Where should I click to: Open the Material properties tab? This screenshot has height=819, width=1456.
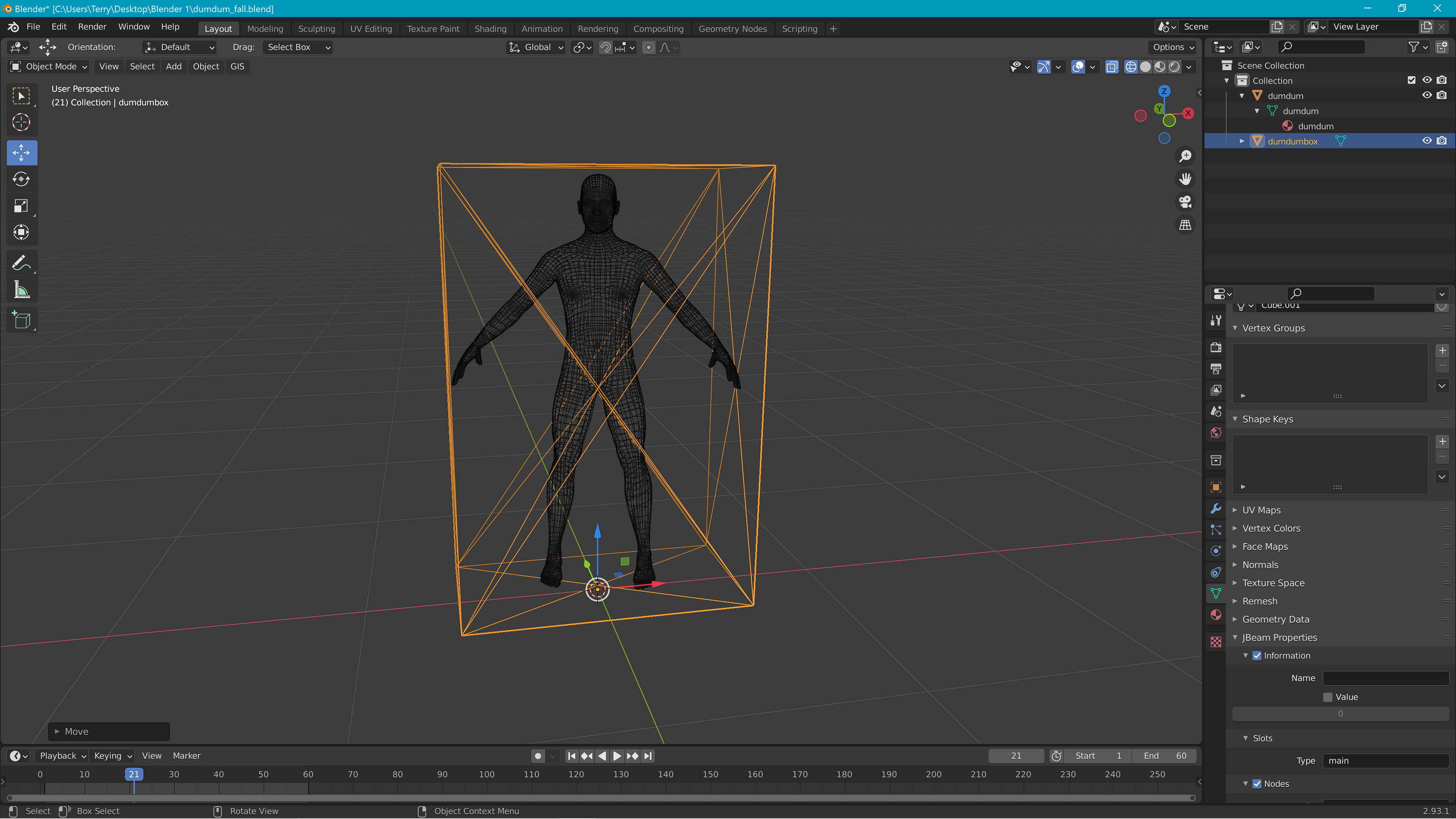pos(1216,615)
